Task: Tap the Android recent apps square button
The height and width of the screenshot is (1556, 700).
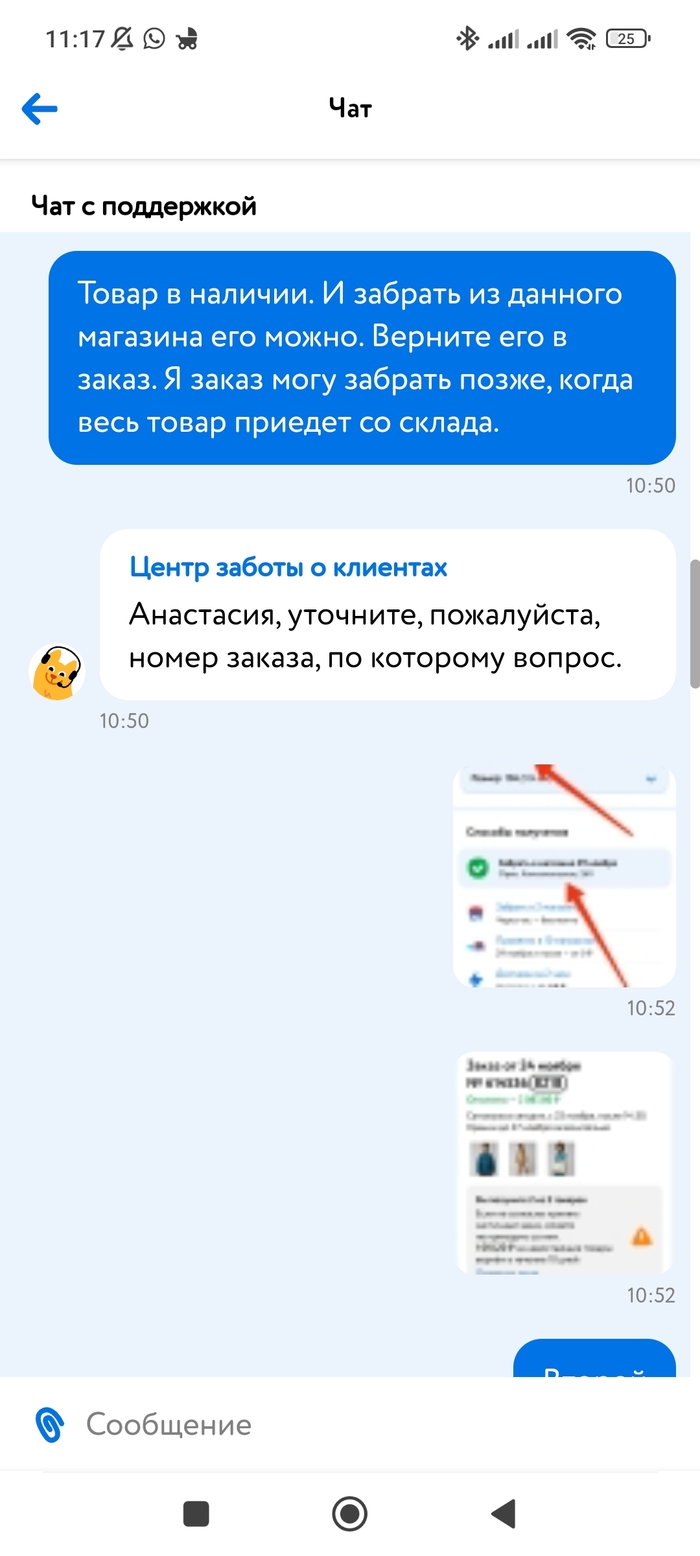Action: point(196,1513)
